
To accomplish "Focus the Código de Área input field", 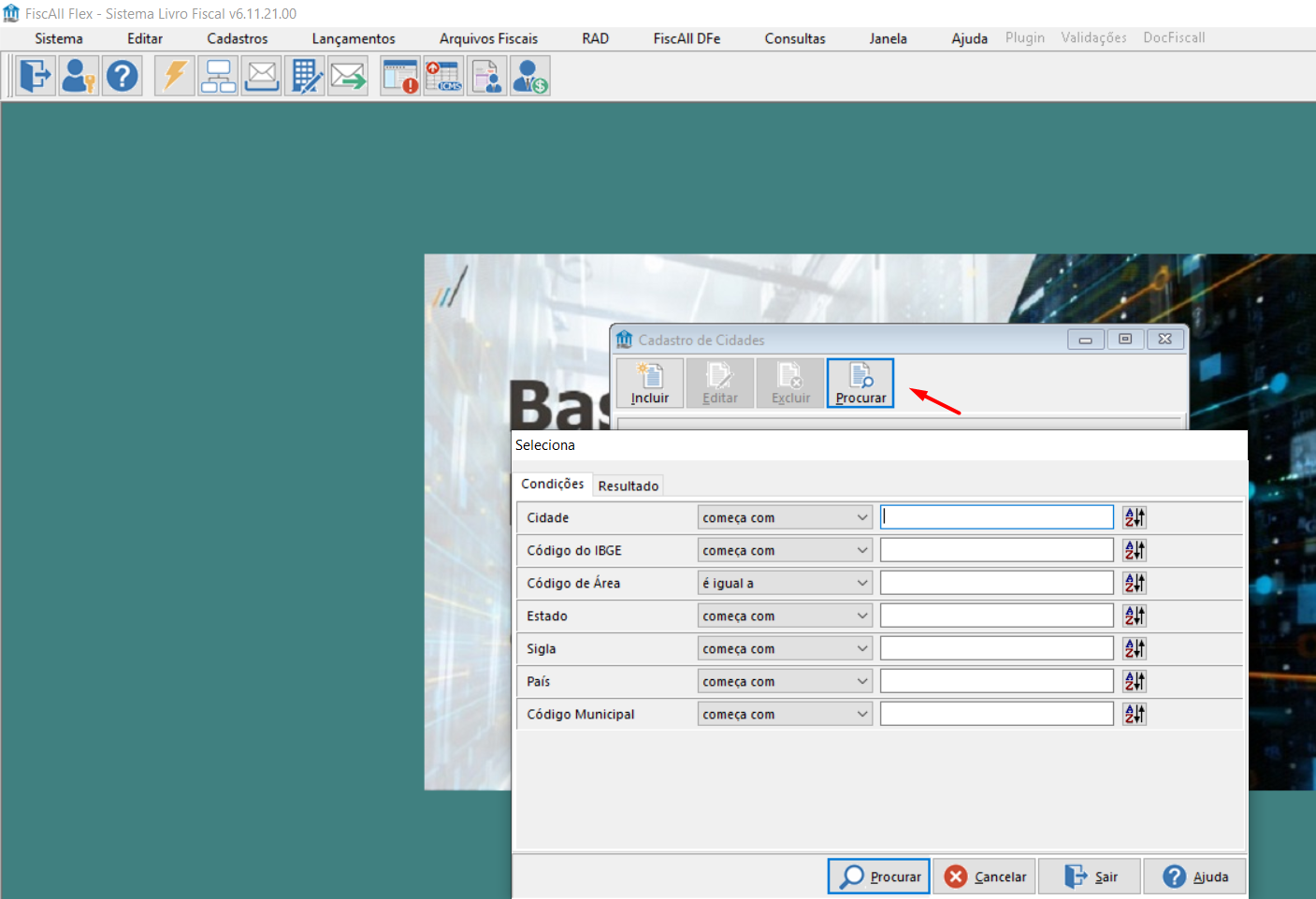I will 997,583.
